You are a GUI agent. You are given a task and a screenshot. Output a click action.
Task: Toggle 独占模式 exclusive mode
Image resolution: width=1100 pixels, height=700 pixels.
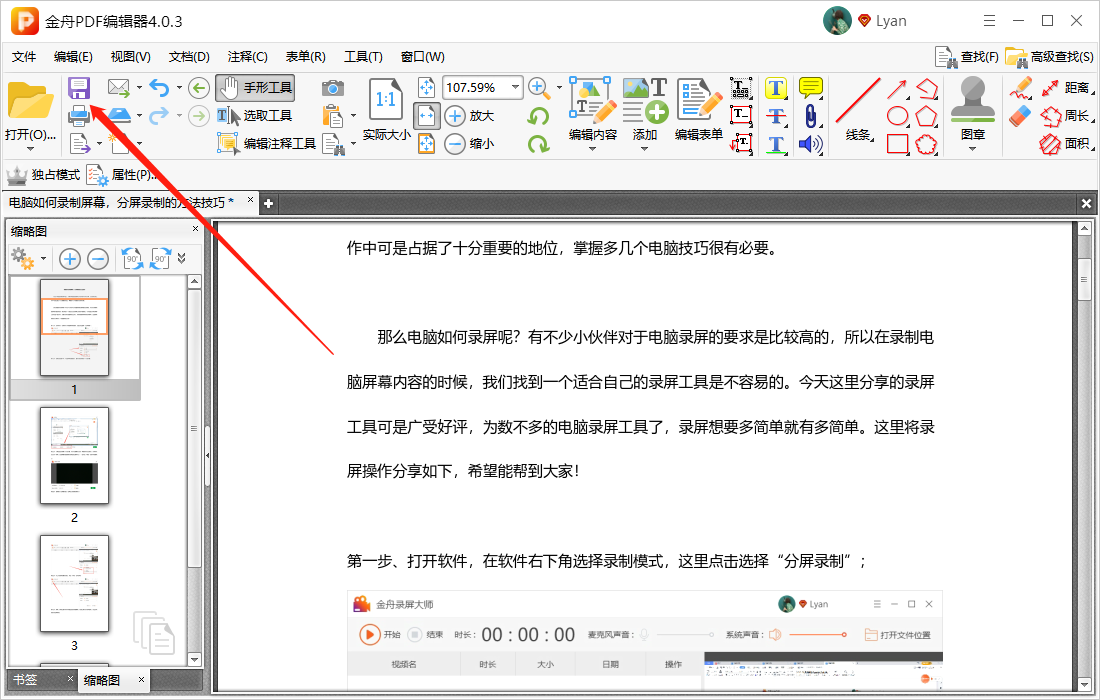pos(43,175)
